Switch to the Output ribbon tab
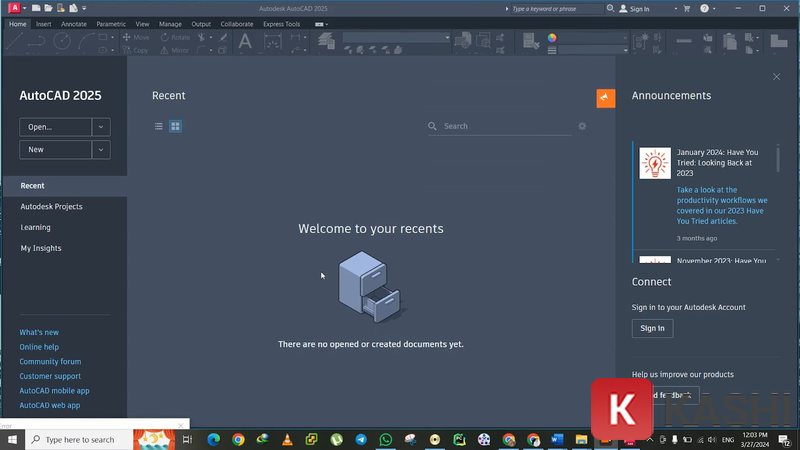This screenshot has width=800, height=450. 201,24
